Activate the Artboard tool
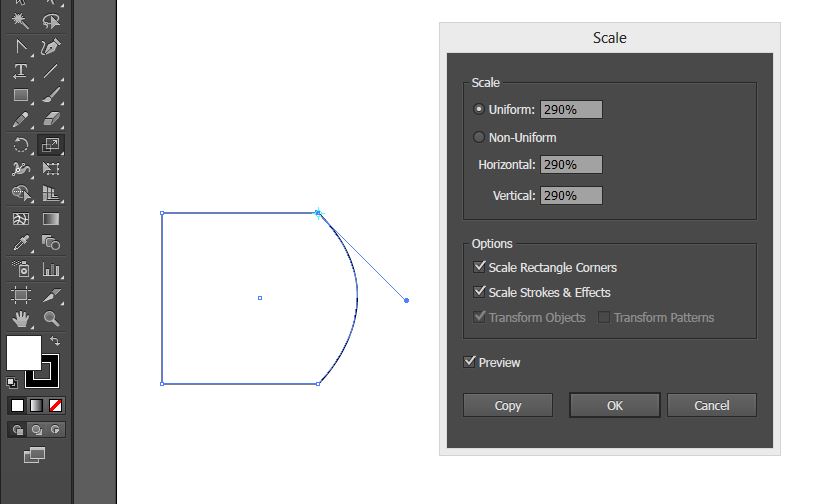Viewport: 829px width, 504px height. tap(21, 295)
